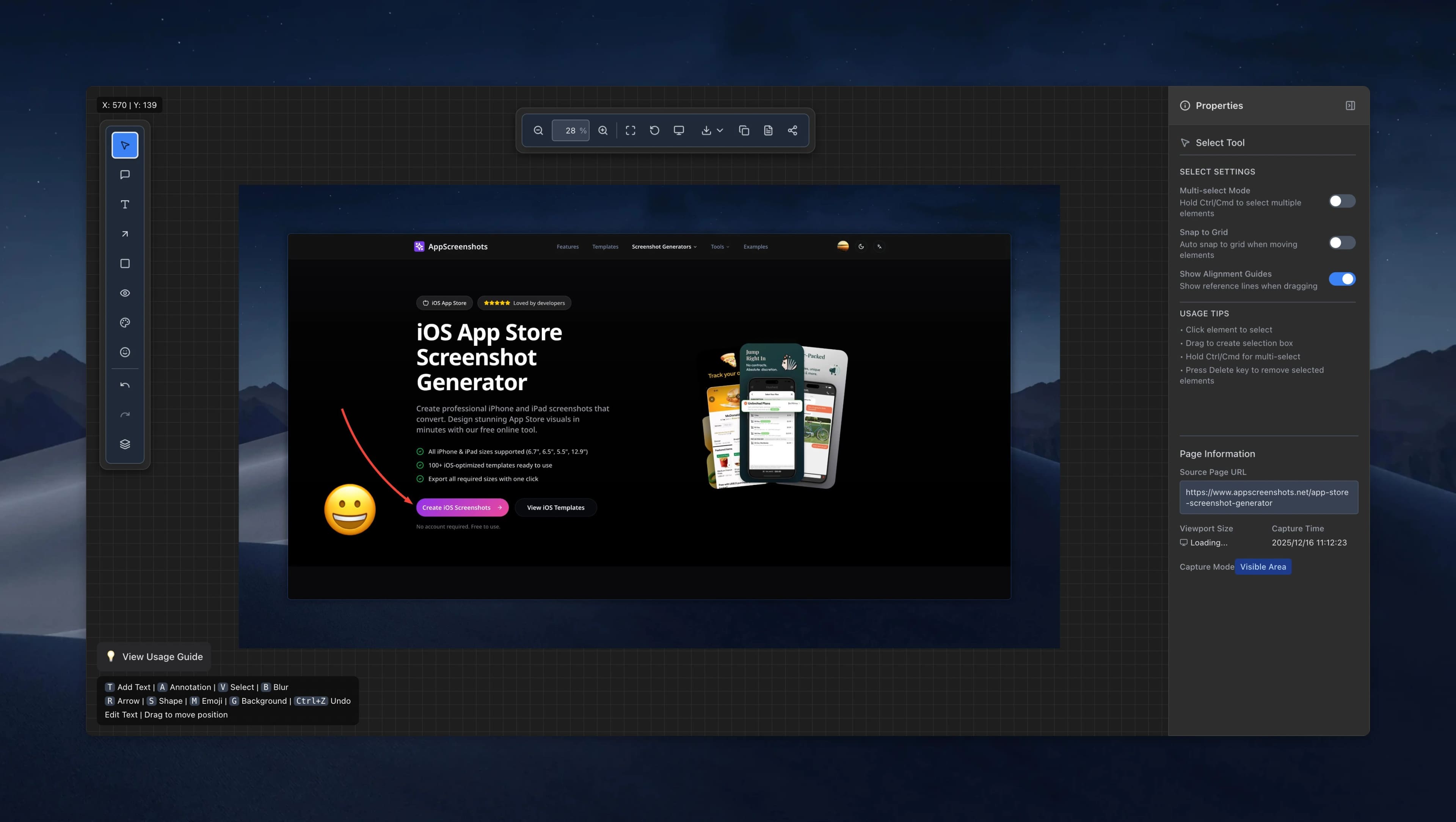The width and height of the screenshot is (1456, 822).
Task: Download the screenshot with the download icon
Action: (706, 130)
